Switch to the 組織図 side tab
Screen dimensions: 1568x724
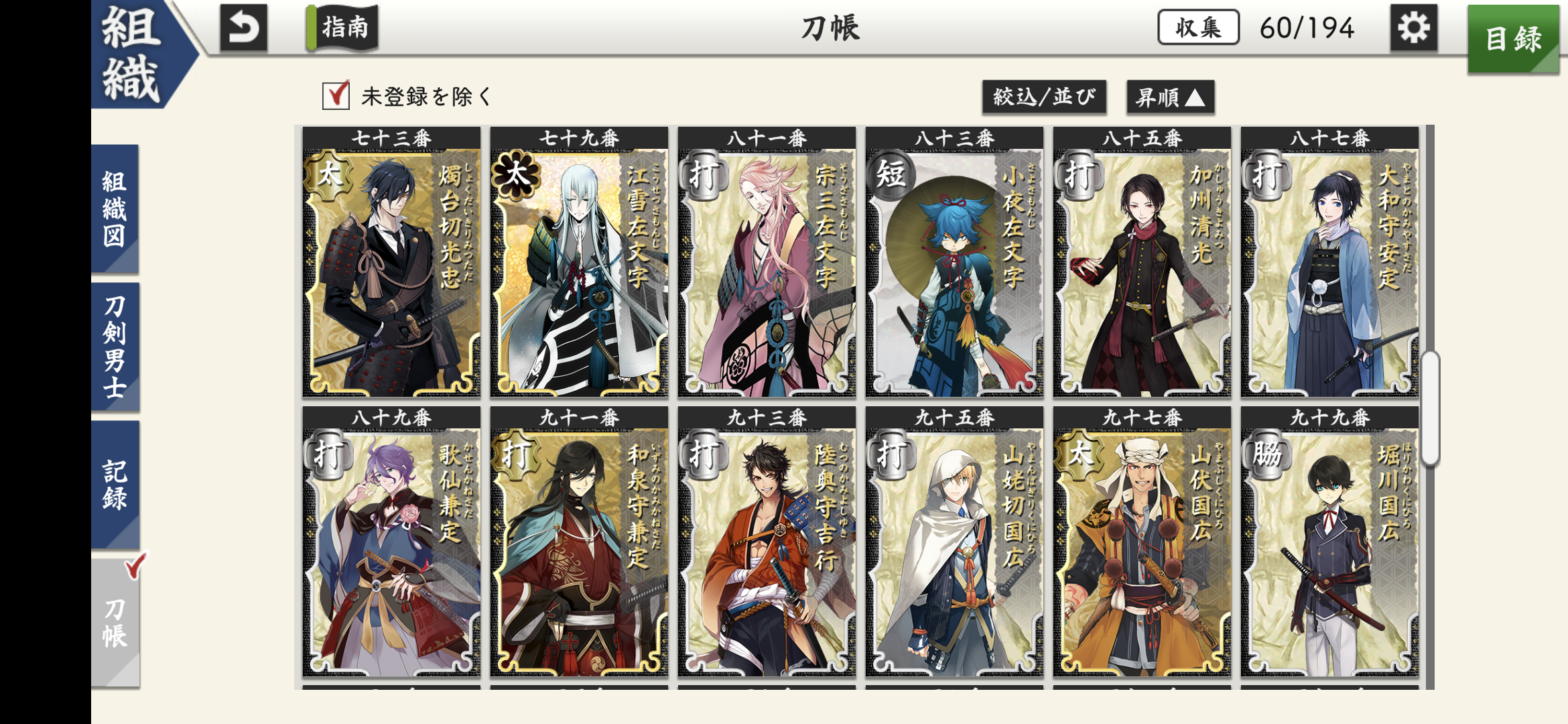(x=115, y=208)
